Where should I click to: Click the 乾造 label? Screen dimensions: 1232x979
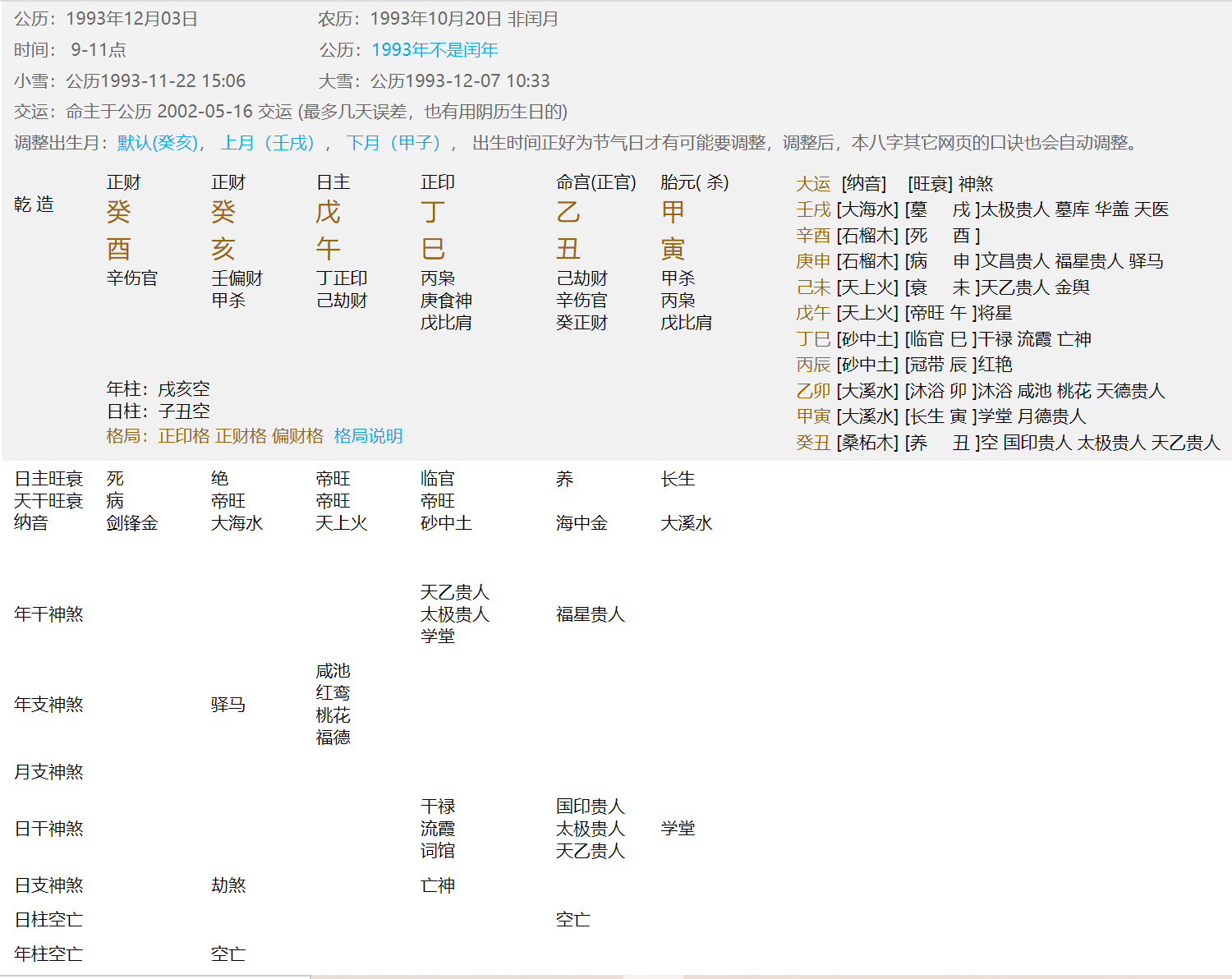click(x=34, y=205)
